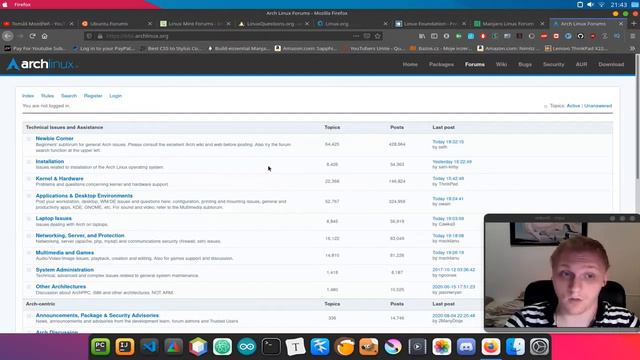
Task: Open the System Administration forum
Action: [x=64, y=270]
